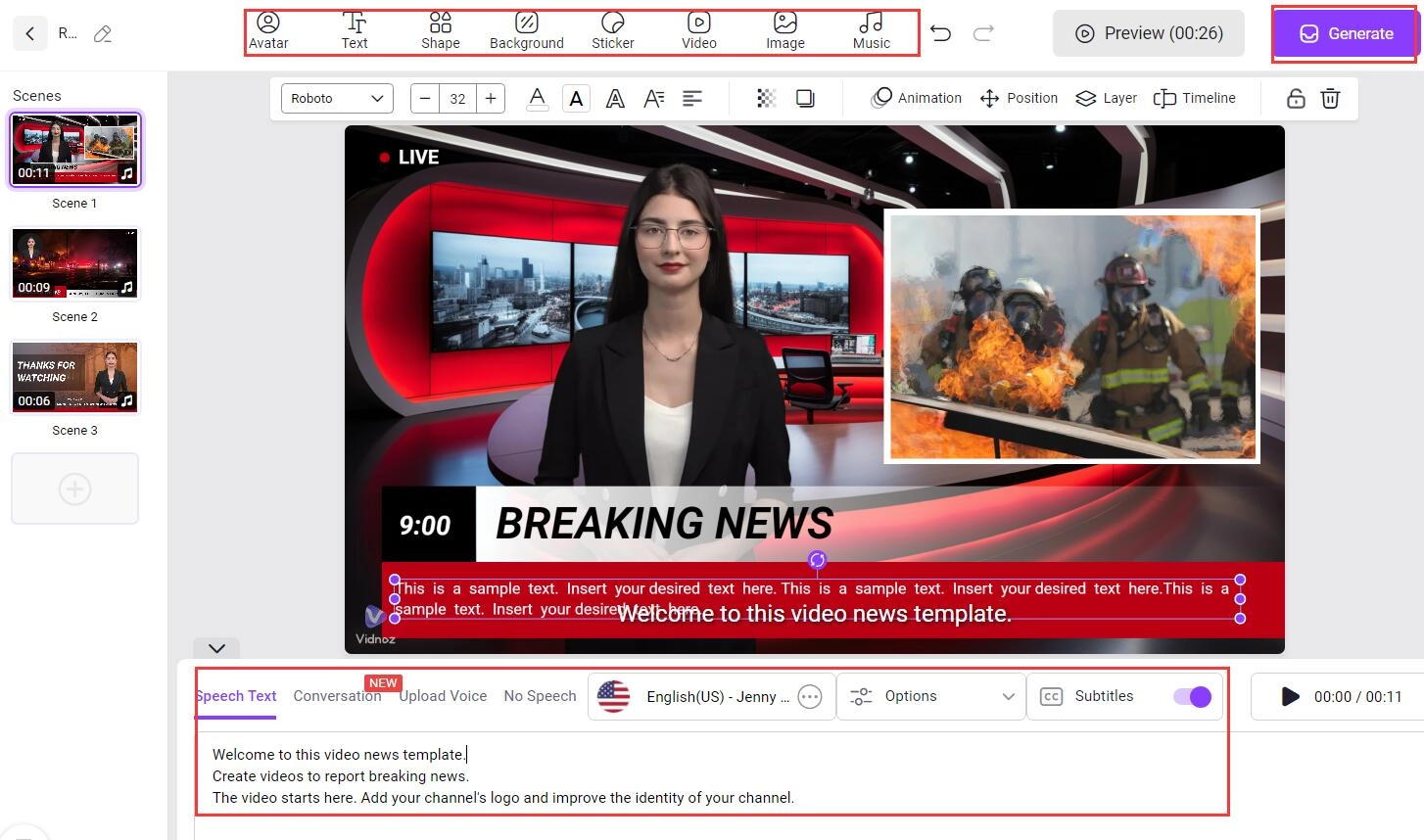Increase font size with plus button
Screen dimensions: 1424x840
click(x=491, y=98)
